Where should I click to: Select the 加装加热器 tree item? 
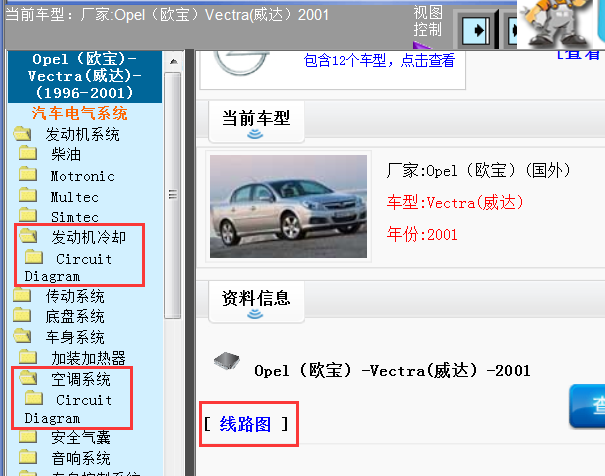point(88,358)
